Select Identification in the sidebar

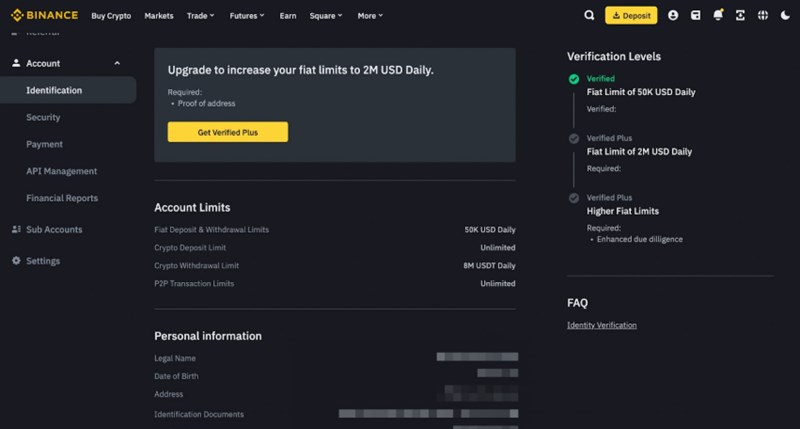click(x=68, y=90)
